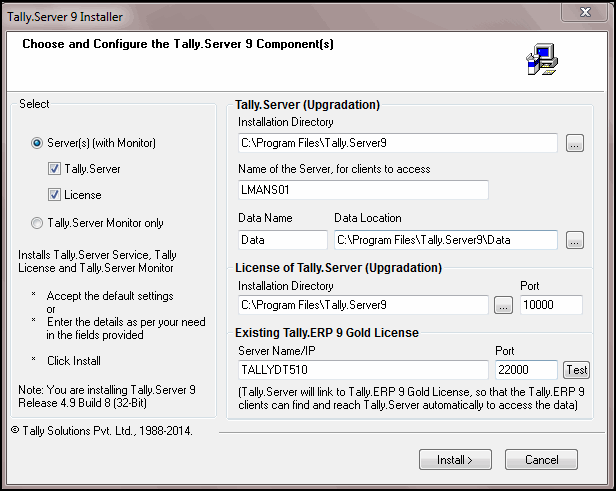Viewport: 616px width, 491px height.
Task: Click the 'Accept the default settings' text
Action: pos(110,296)
